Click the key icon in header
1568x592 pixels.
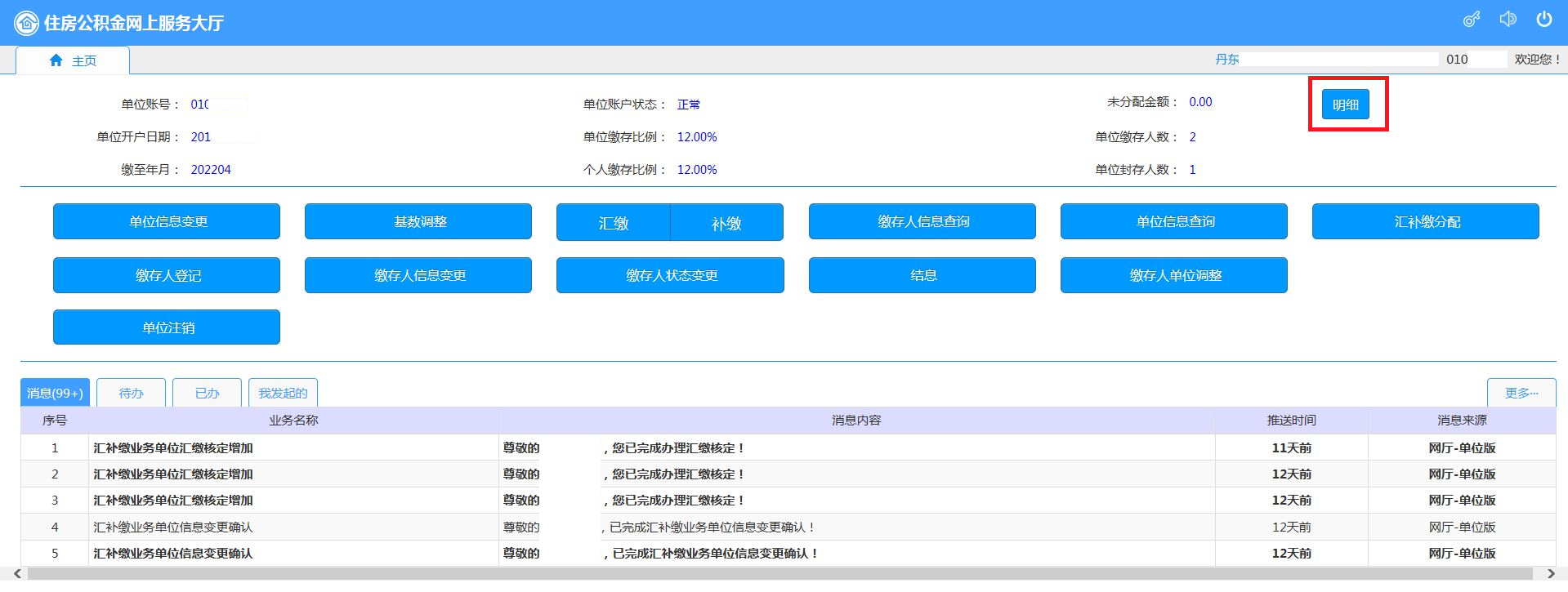point(1472,20)
